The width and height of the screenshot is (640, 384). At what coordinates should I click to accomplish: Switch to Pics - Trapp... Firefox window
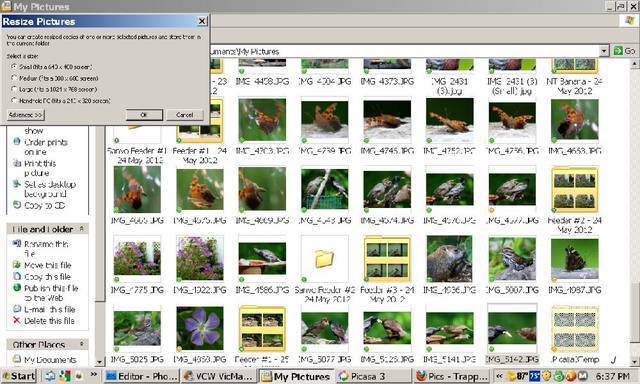click(x=452, y=376)
